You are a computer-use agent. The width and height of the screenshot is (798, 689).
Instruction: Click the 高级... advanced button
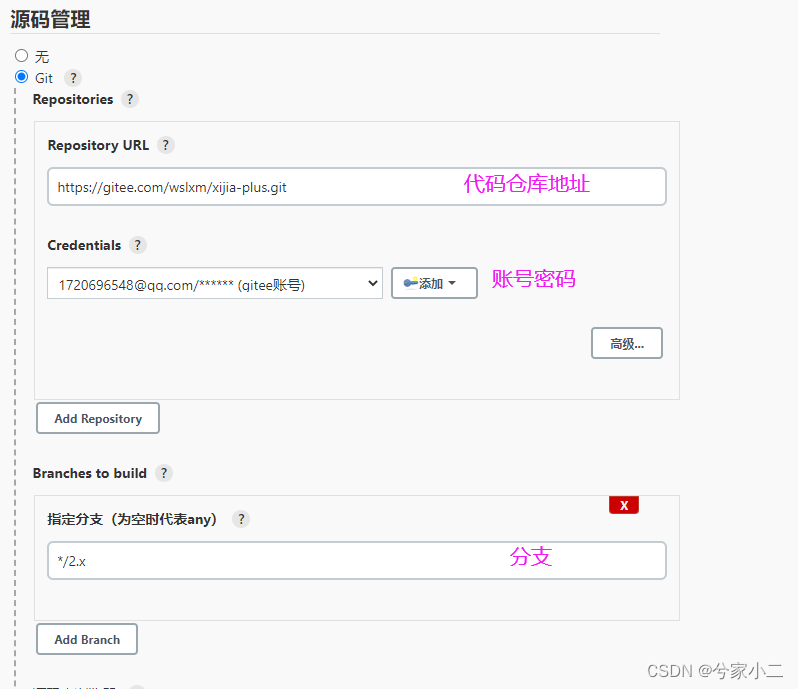pyautogui.click(x=626, y=343)
